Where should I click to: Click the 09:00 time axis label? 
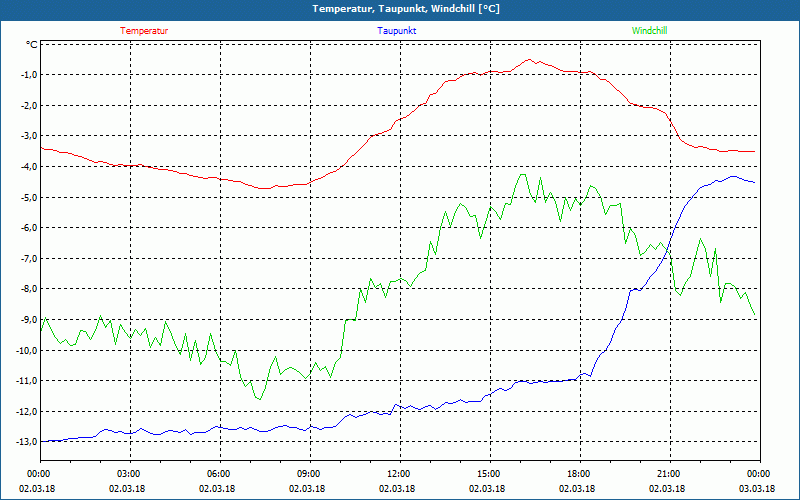point(308,474)
